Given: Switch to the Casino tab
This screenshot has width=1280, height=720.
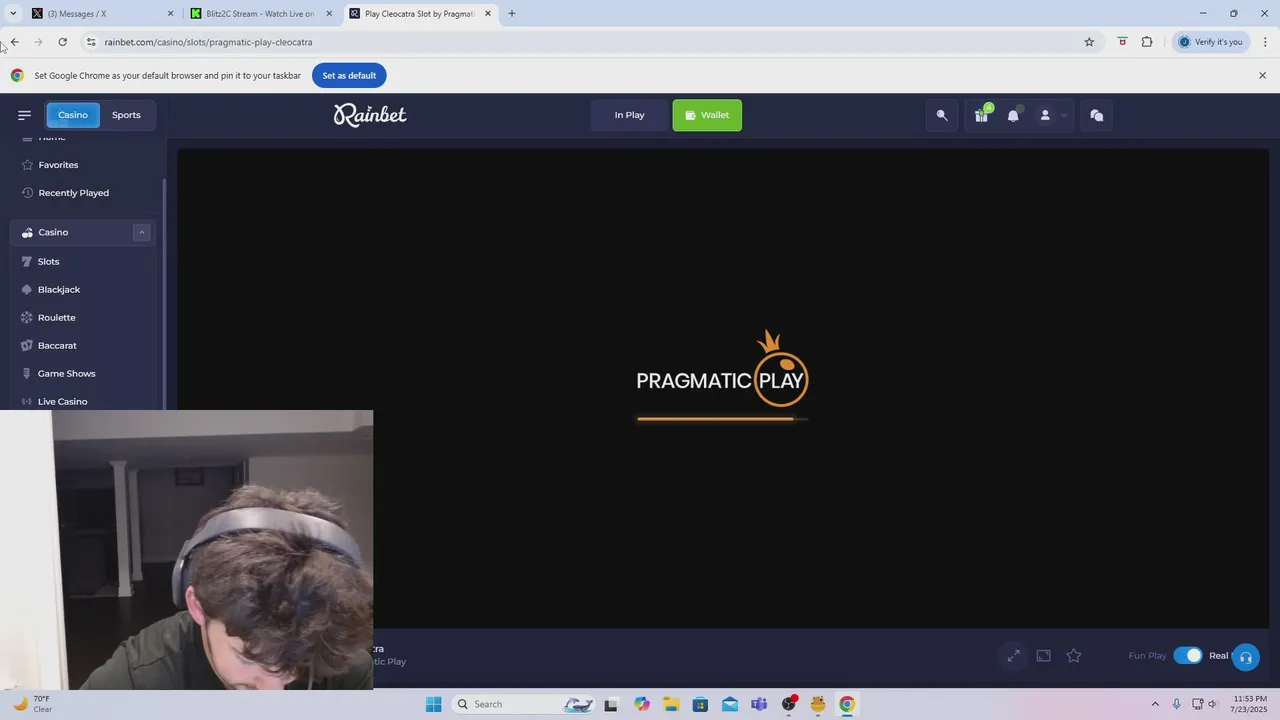Looking at the screenshot, I should [73, 115].
